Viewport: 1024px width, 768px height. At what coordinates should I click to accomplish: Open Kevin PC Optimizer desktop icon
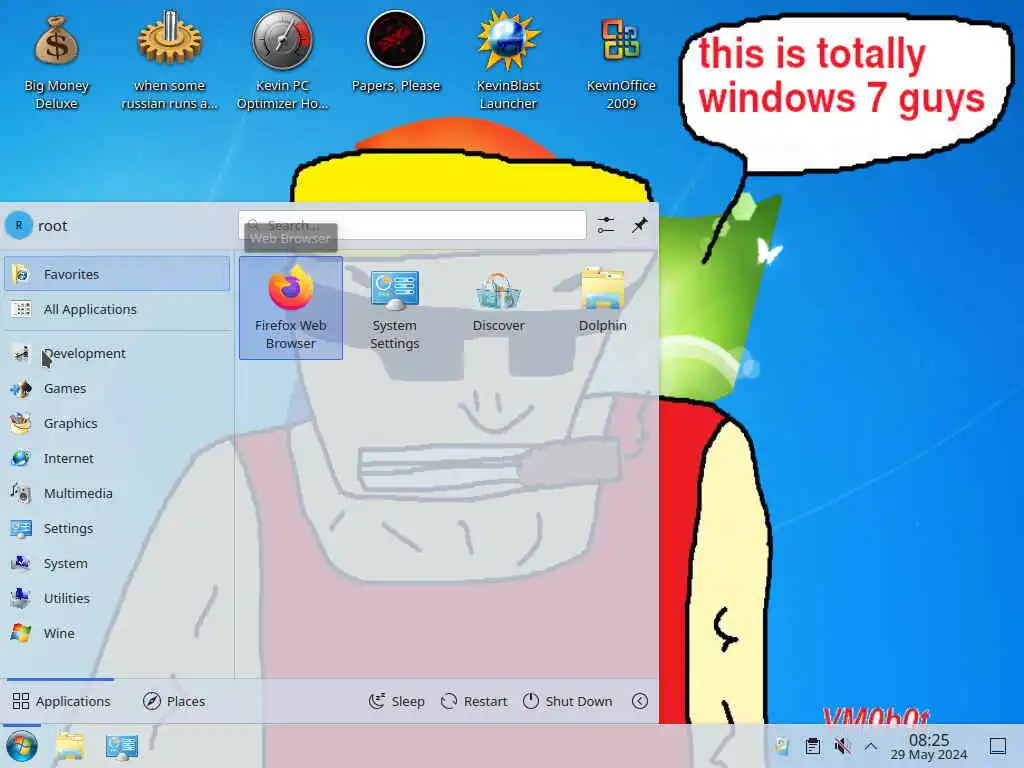(x=282, y=62)
